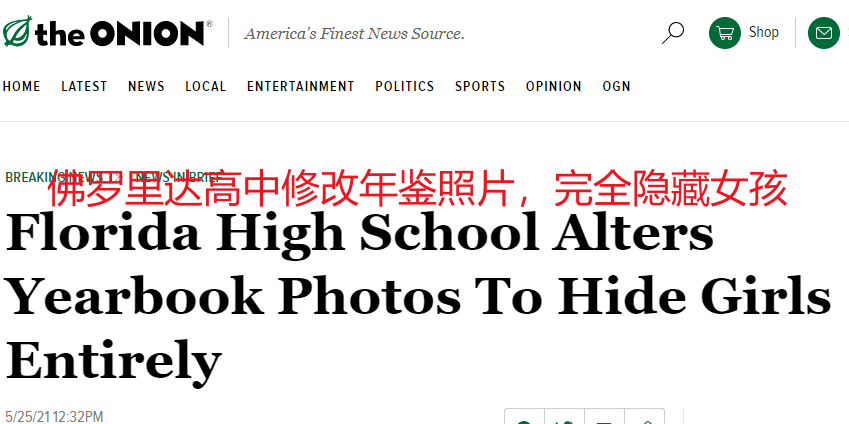The image size is (849, 424).
Task: Click the Breaking News breadcrumb link
Action: [x=54, y=177]
